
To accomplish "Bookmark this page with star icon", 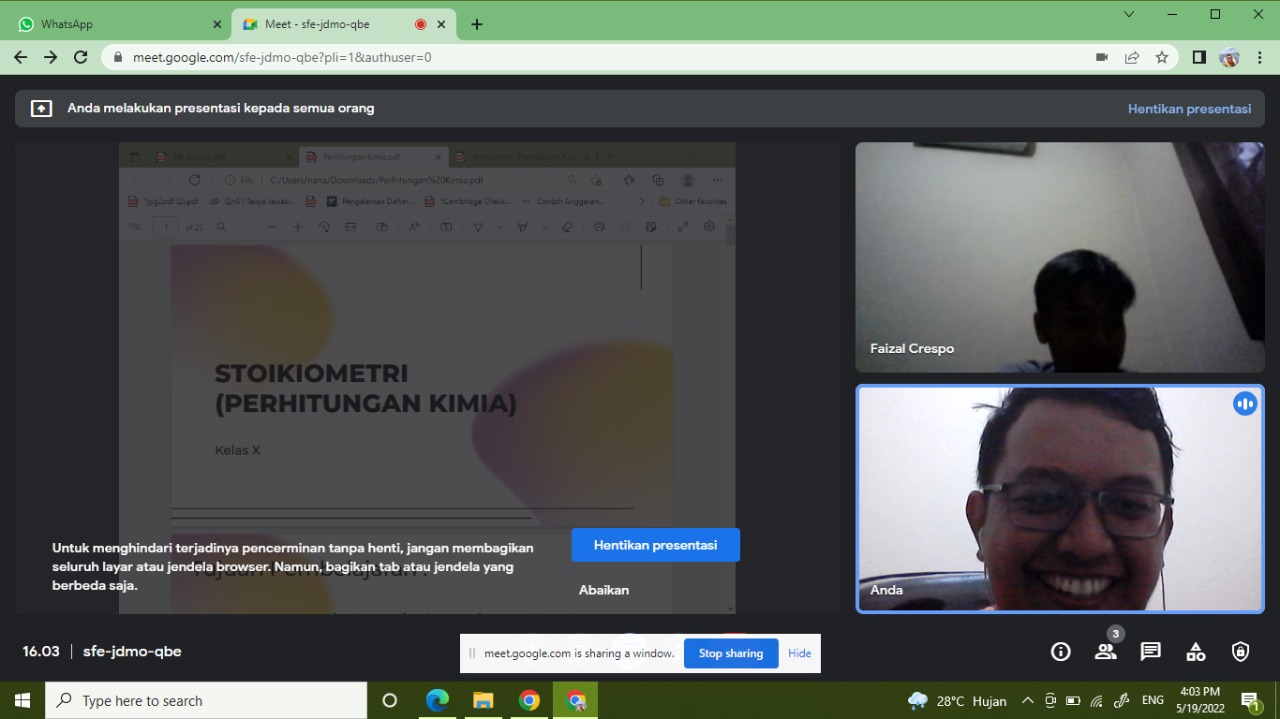I will pos(1162,57).
